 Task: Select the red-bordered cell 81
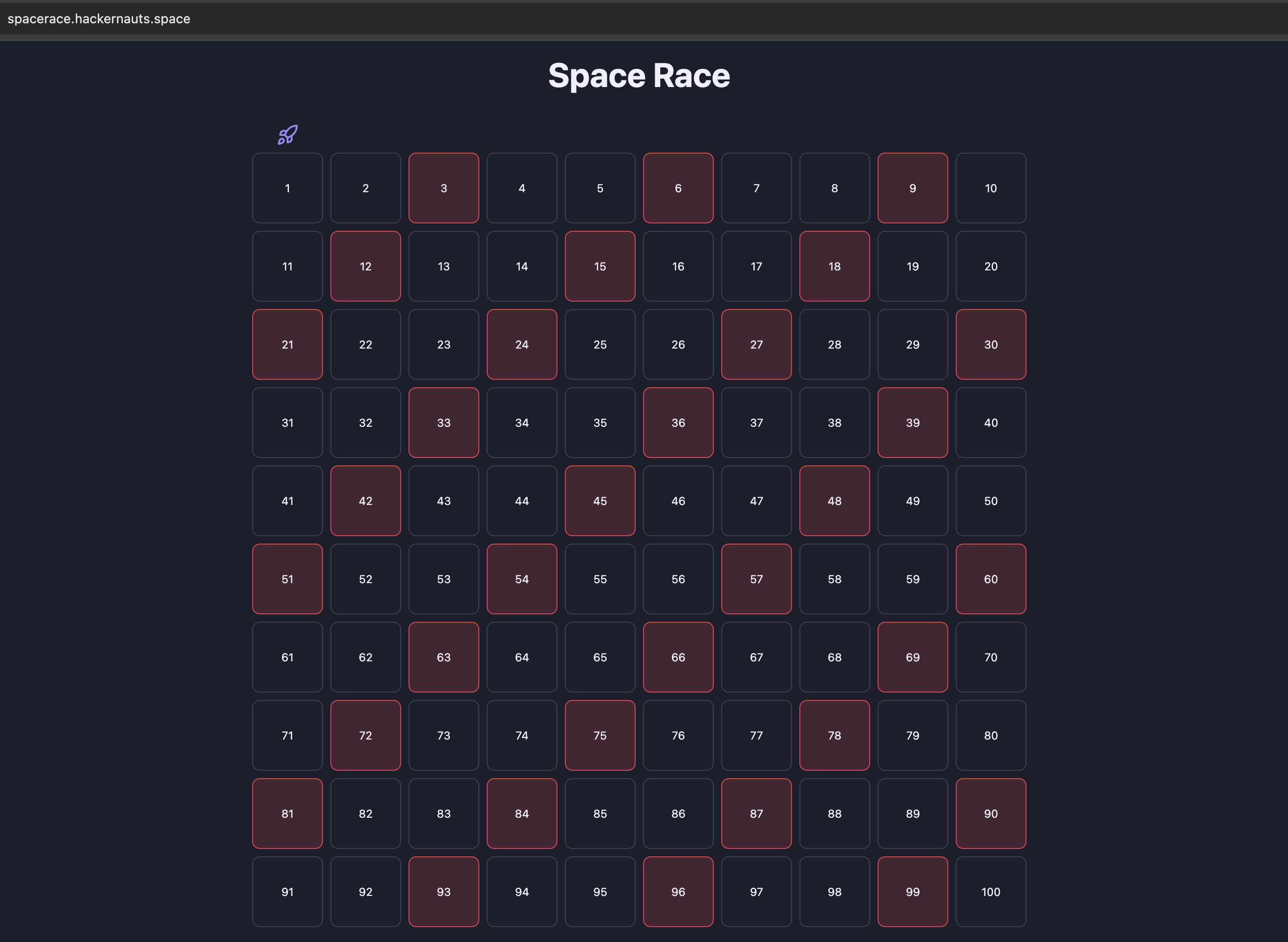[x=288, y=814]
